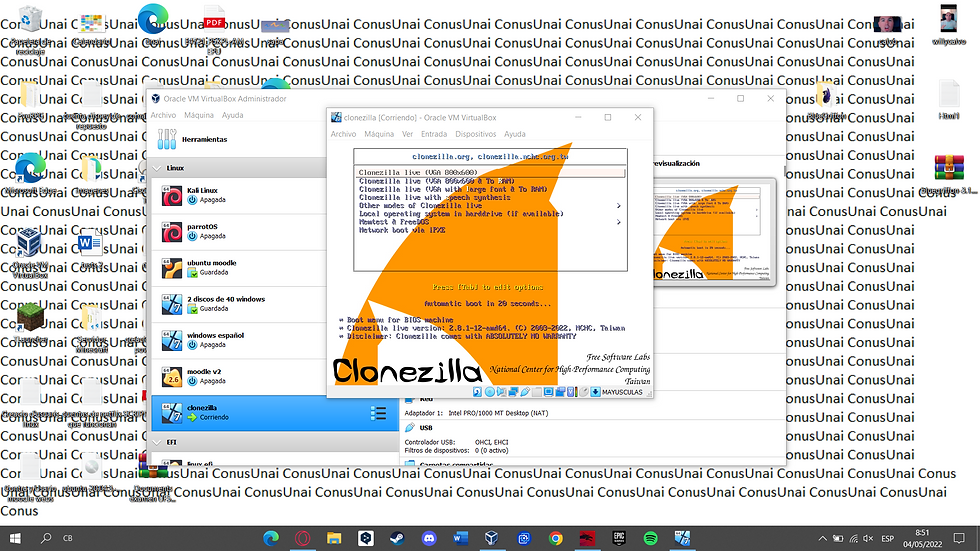Select Local operating system in harddrive entry
The image size is (980, 551).
(461, 214)
